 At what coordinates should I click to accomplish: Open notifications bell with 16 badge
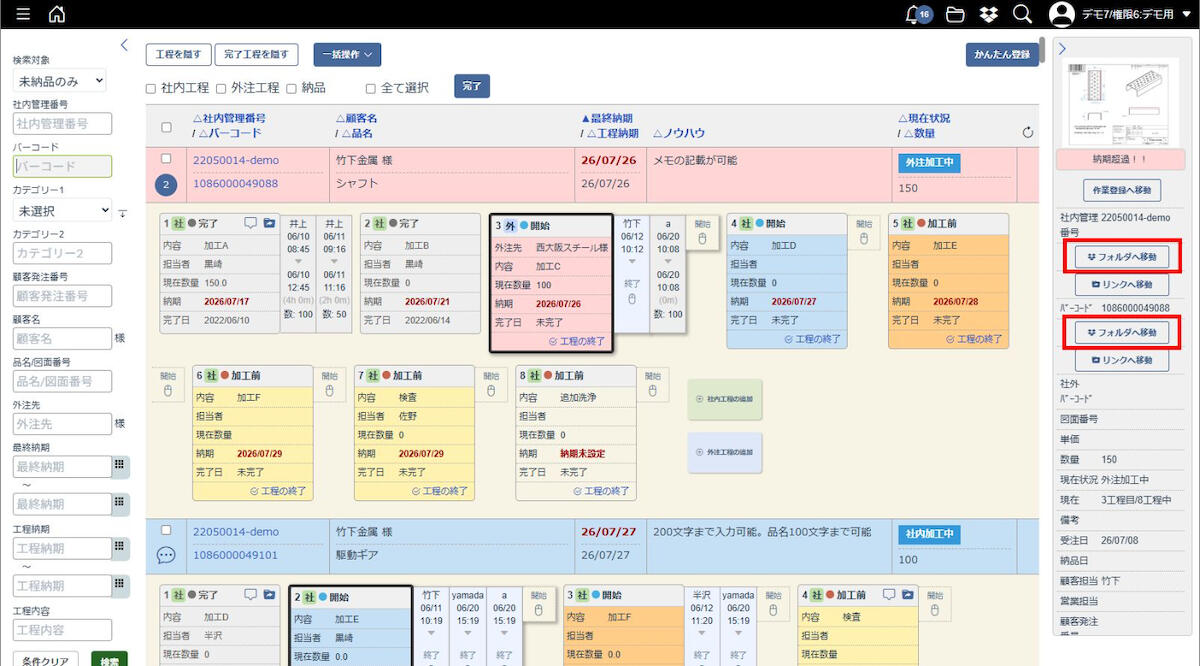tap(917, 14)
